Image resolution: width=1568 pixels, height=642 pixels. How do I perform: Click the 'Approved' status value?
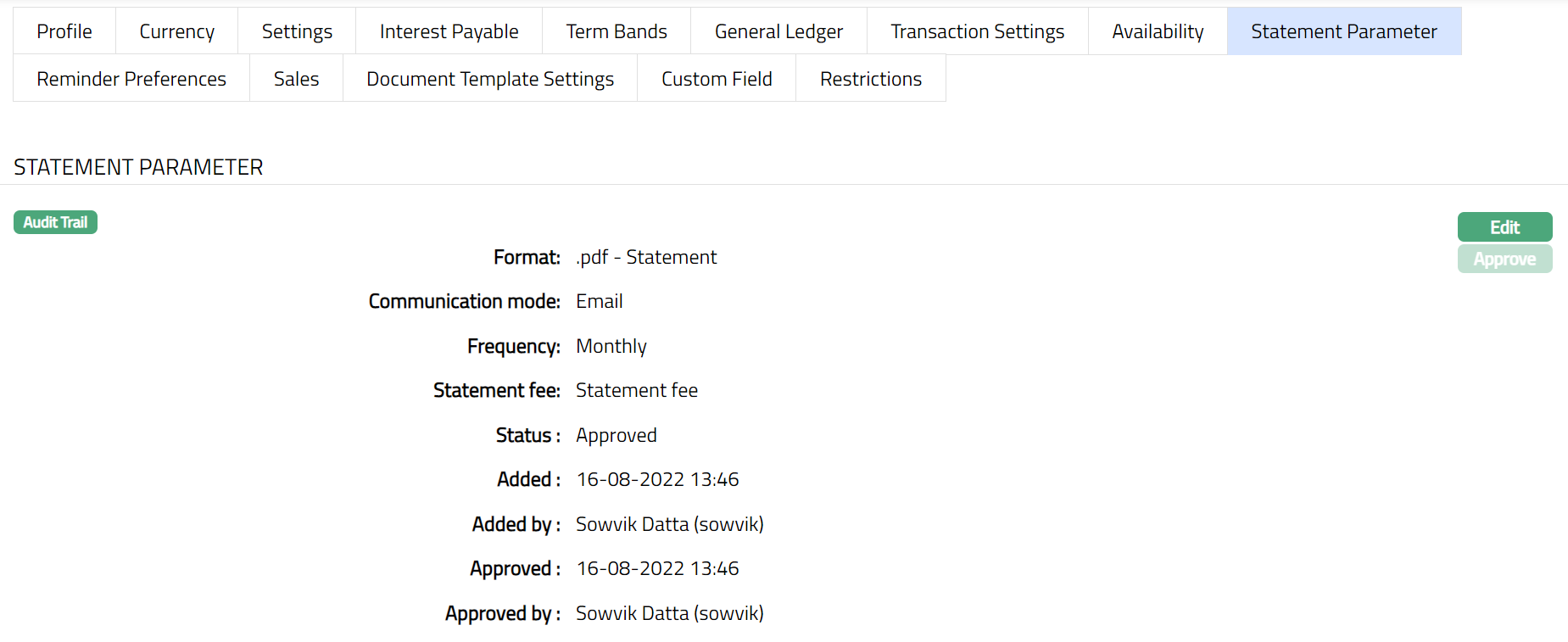click(617, 435)
